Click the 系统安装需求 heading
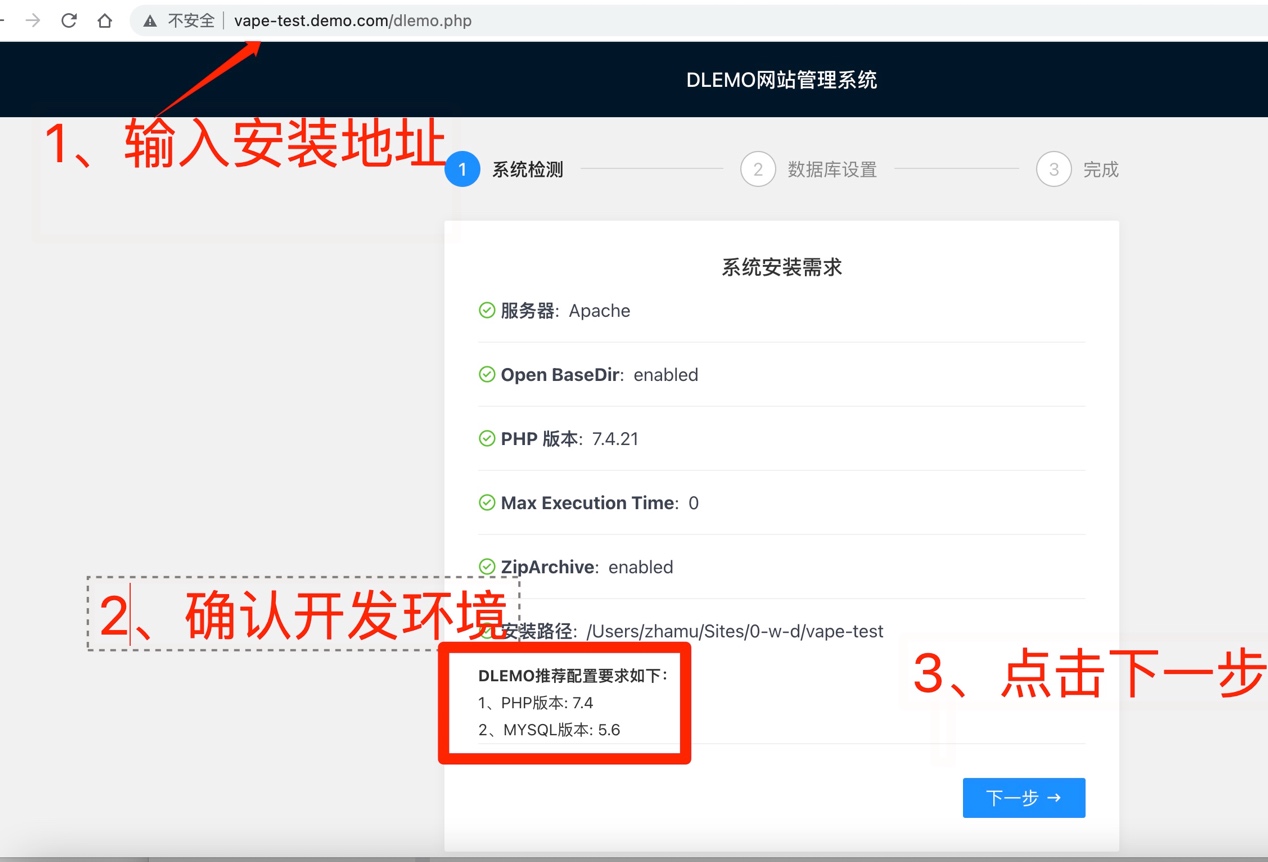Image resolution: width=1268 pixels, height=862 pixels. pyautogui.click(x=781, y=268)
